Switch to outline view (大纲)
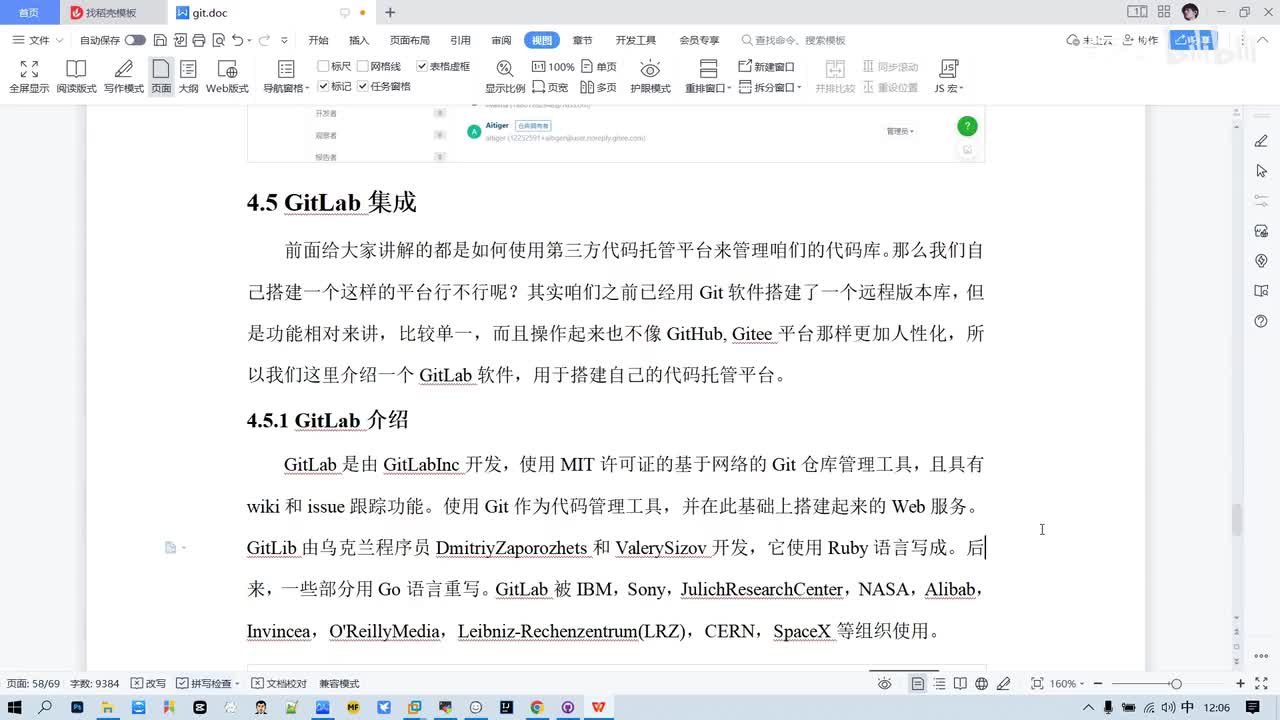Image resolution: width=1280 pixels, height=720 pixels. click(188, 76)
